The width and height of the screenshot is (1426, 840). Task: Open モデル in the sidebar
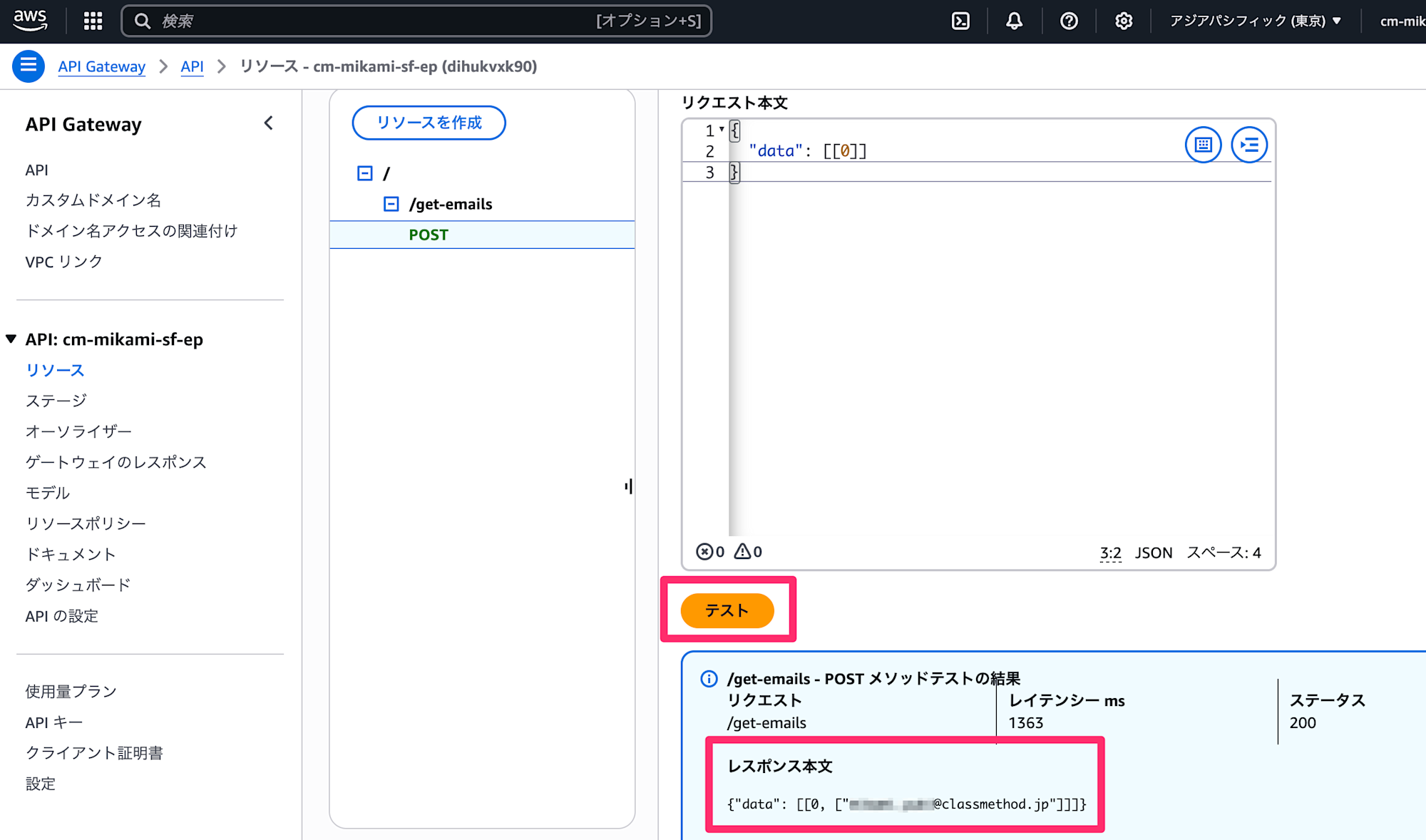pos(48,493)
